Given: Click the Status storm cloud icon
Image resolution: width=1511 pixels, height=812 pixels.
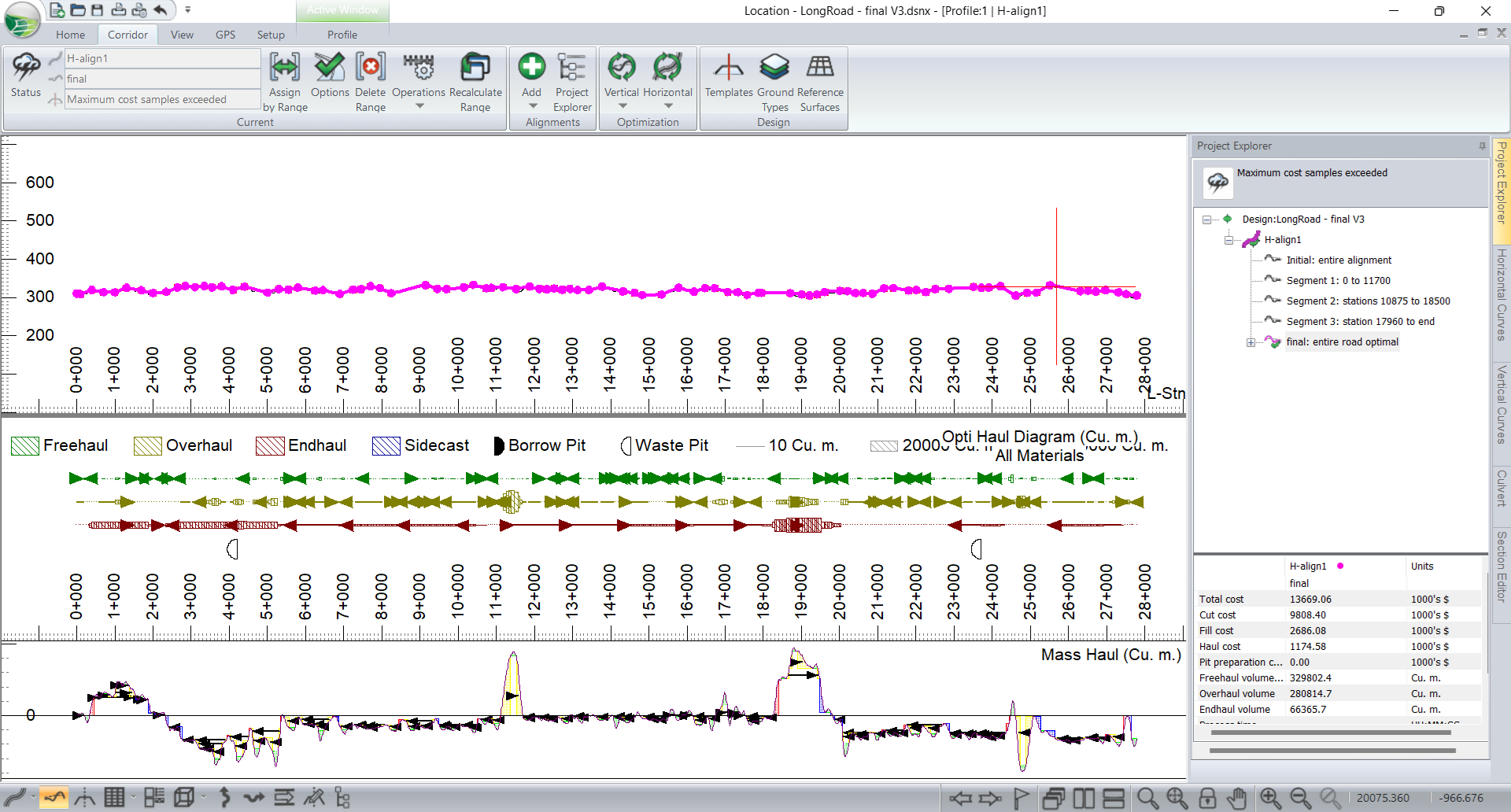Looking at the screenshot, I should click(x=26, y=76).
